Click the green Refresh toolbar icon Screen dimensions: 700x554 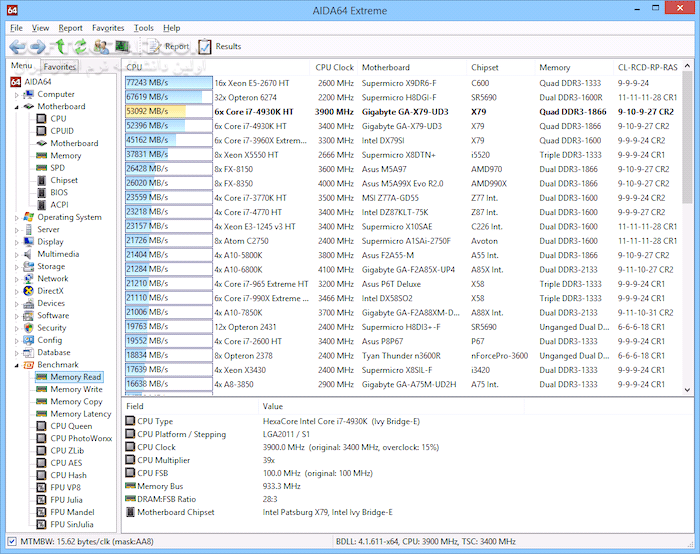[x=79, y=46]
